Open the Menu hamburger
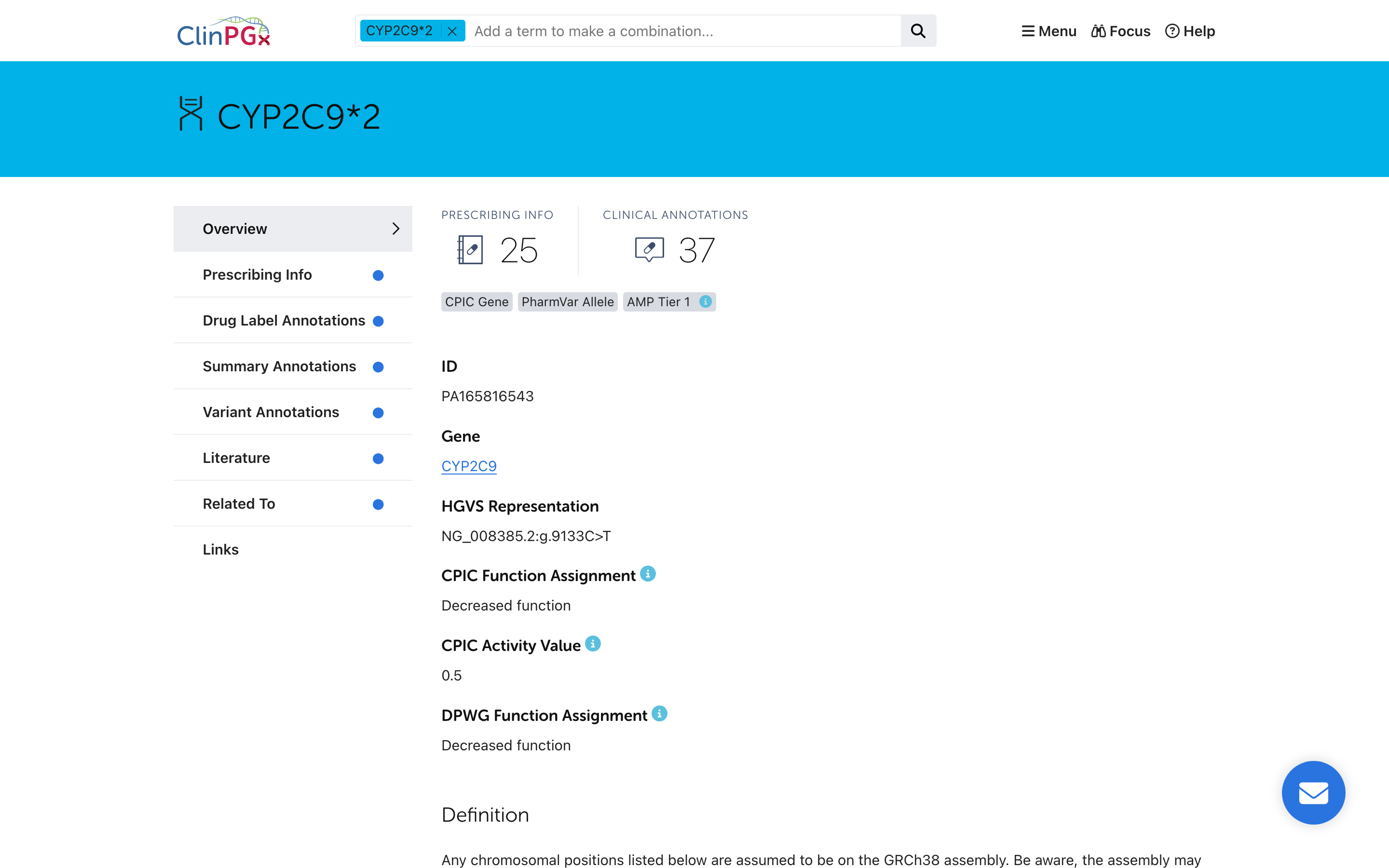 (x=1049, y=31)
